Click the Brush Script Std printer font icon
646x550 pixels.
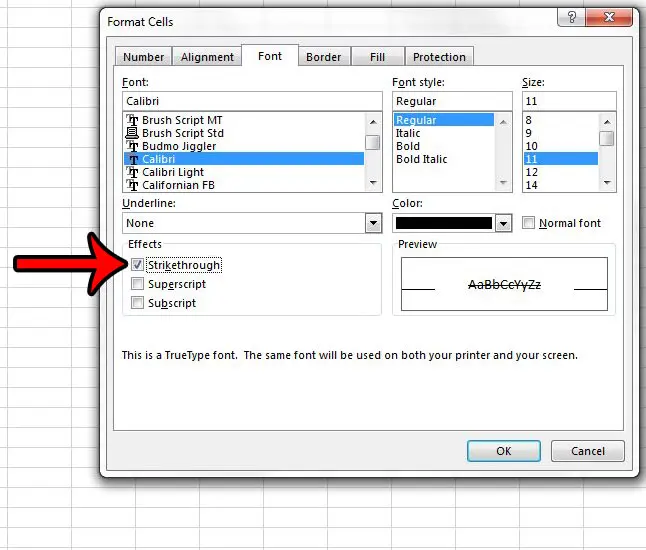[132, 133]
